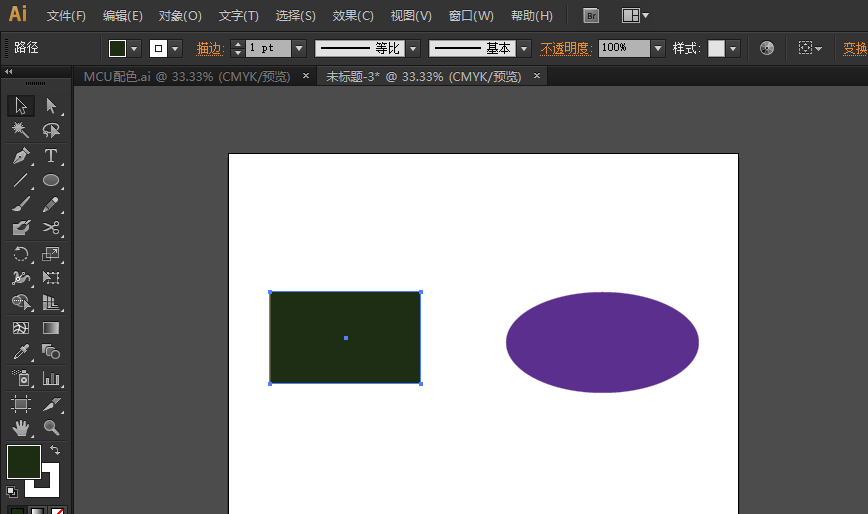The height and width of the screenshot is (514, 868).
Task: Click the Align to selection icon
Action: coord(805,48)
